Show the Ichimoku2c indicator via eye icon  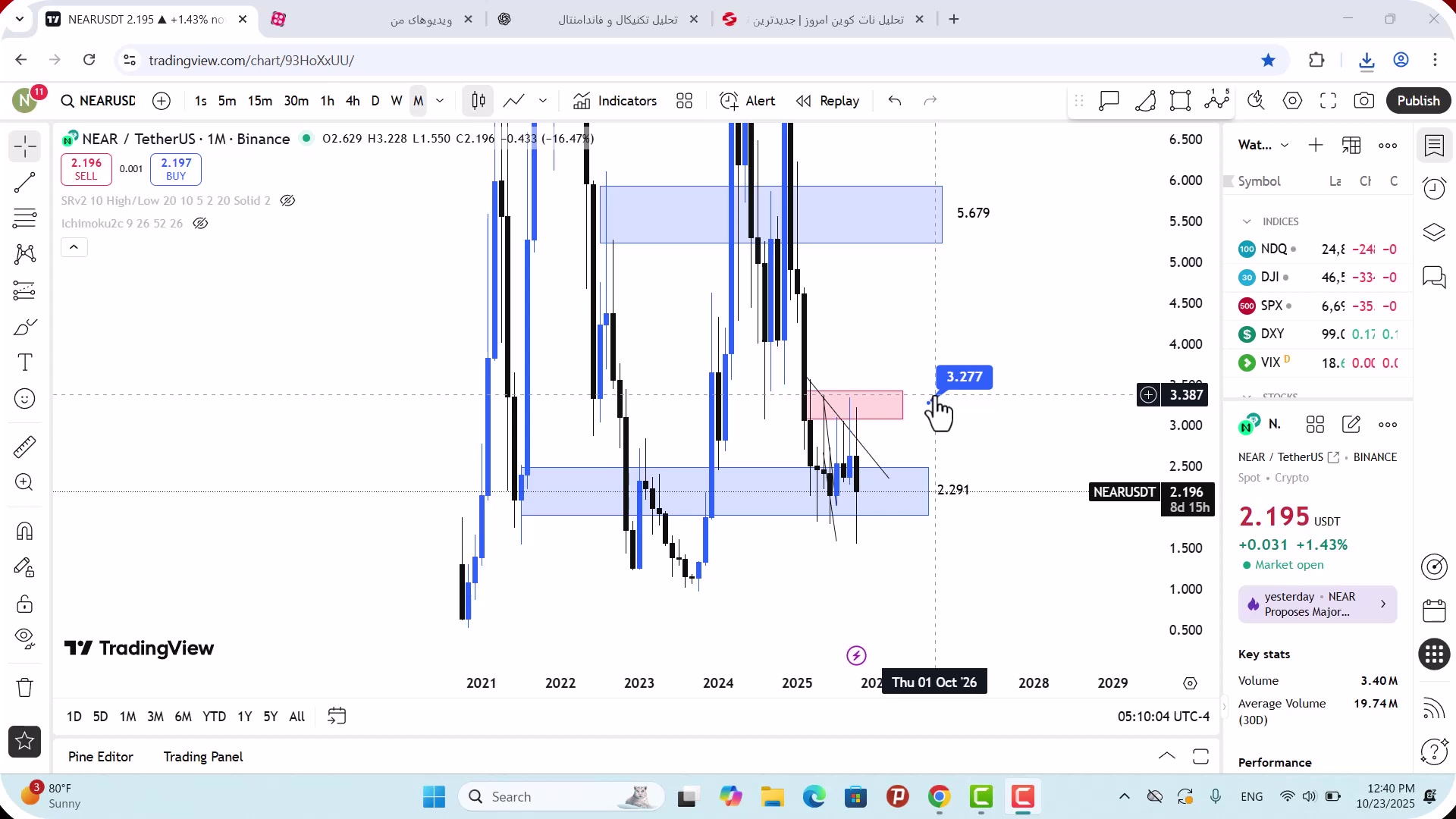tap(200, 224)
